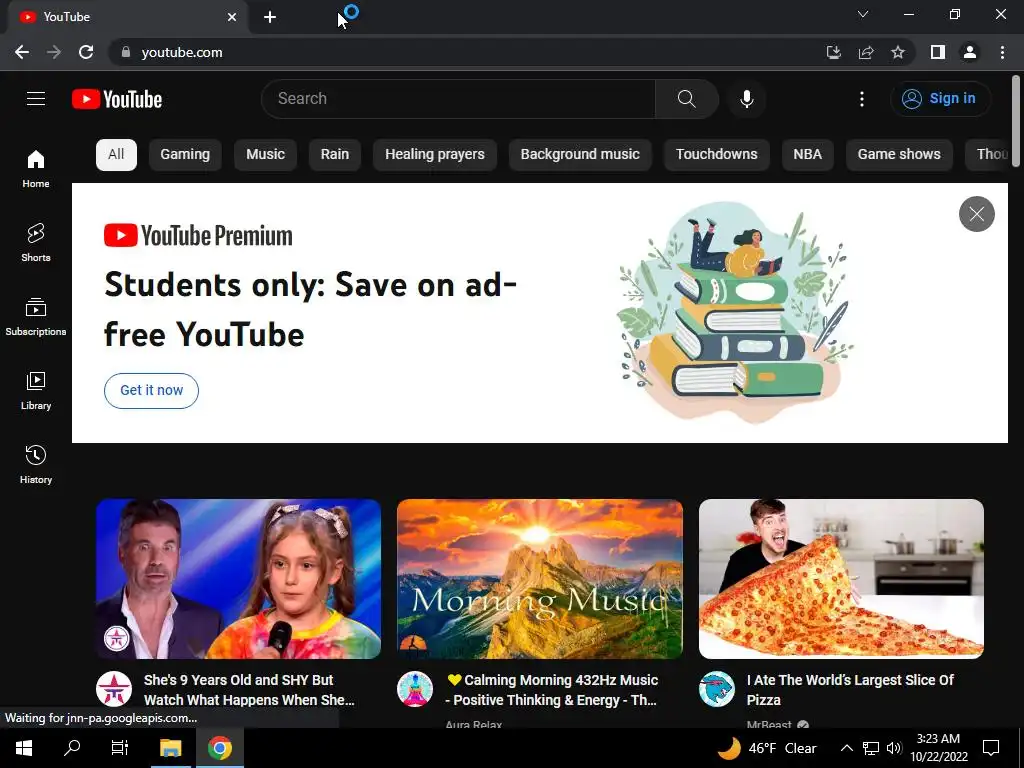Screen dimensions: 1024x768
Task: Select the NBA filter chip
Action: point(807,155)
